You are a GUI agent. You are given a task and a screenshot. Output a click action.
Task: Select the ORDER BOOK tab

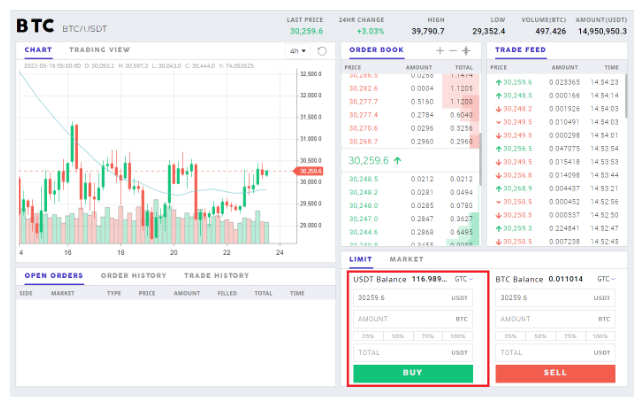[376, 50]
